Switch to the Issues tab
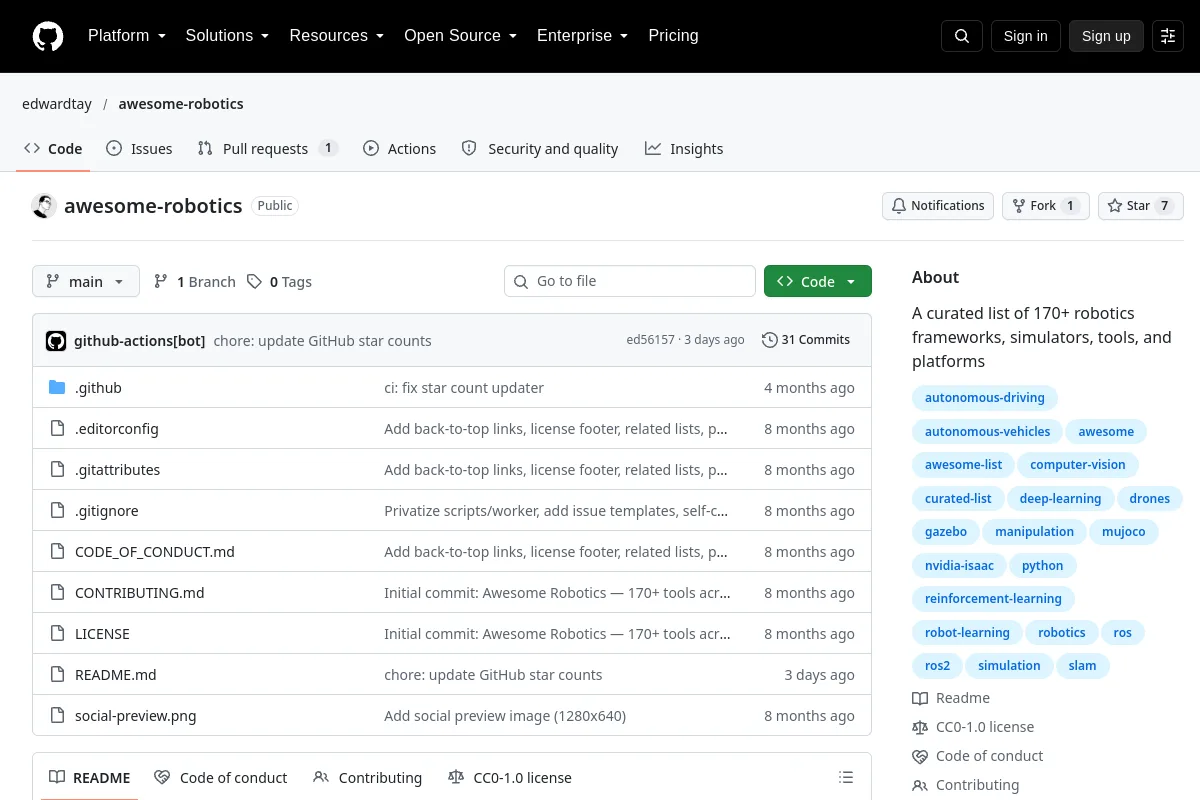 tap(139, 149)
